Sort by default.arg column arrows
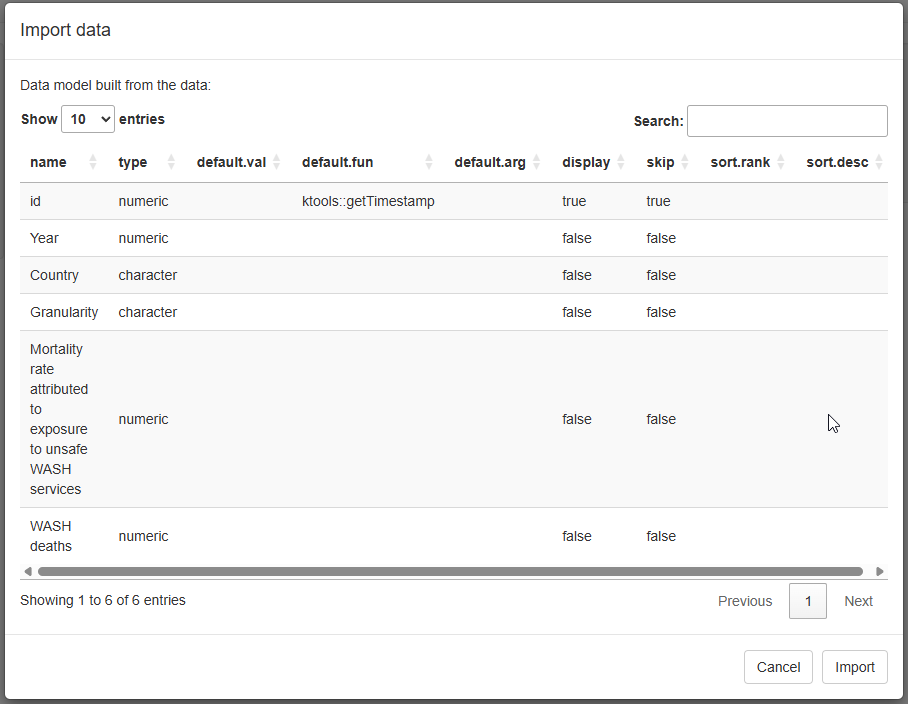 [x=537, y=162]
